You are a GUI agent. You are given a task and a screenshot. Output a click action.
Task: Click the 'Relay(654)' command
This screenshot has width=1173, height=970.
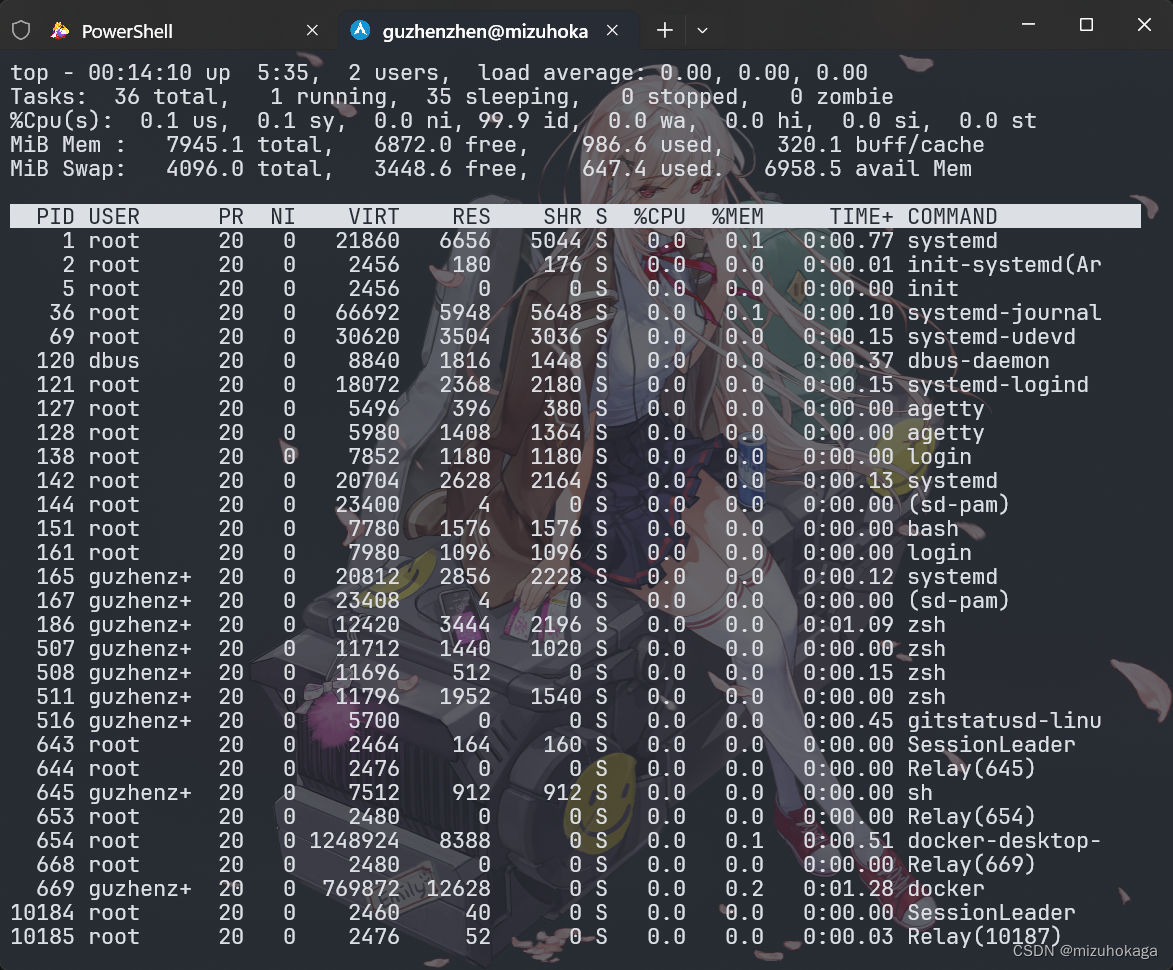click(x=972, y=817)
